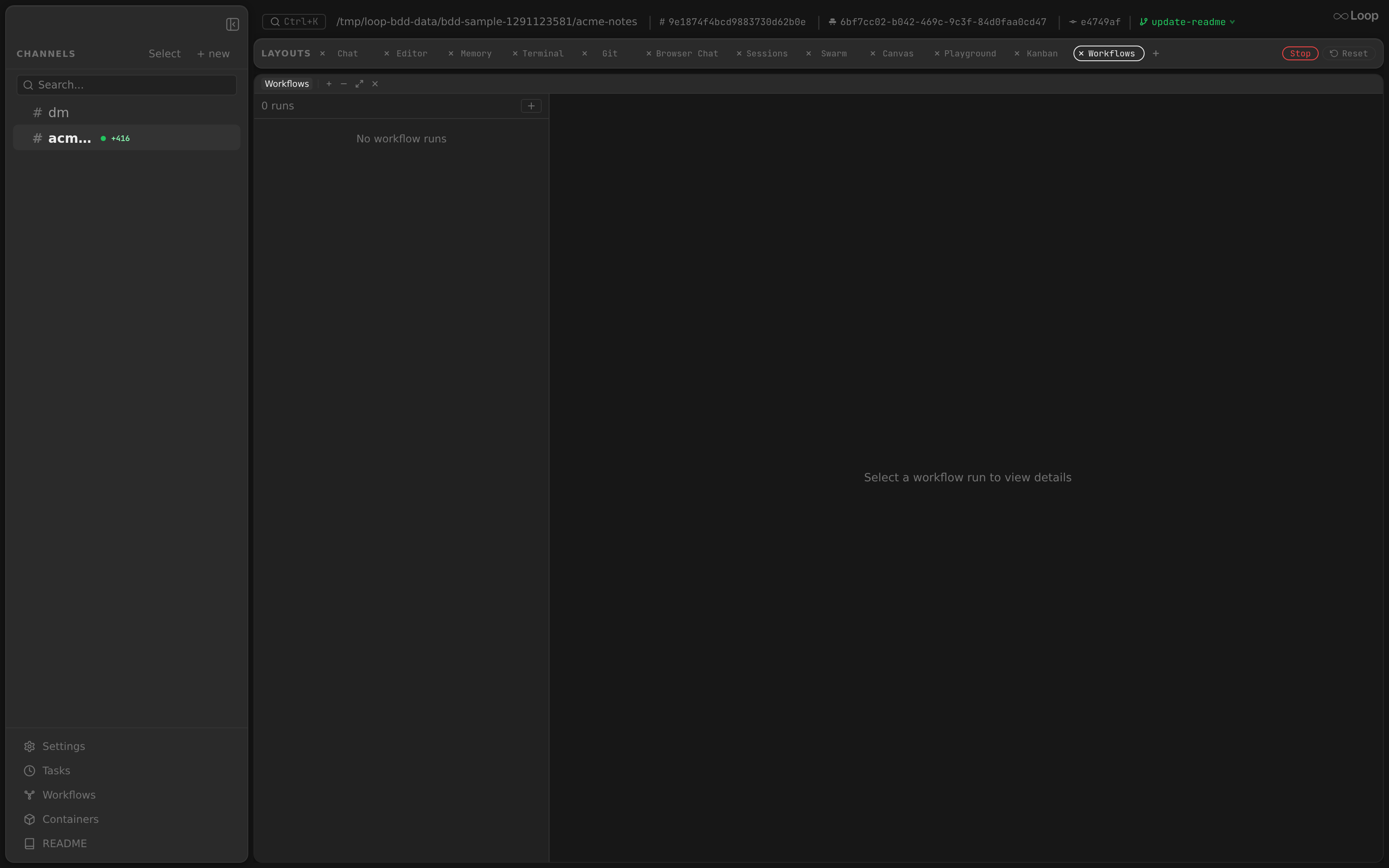Image resolution: width=1389 pixels, height=868 pixels.
Task: Switch to the Editor layout tab
Action: (x=411, y=53)
